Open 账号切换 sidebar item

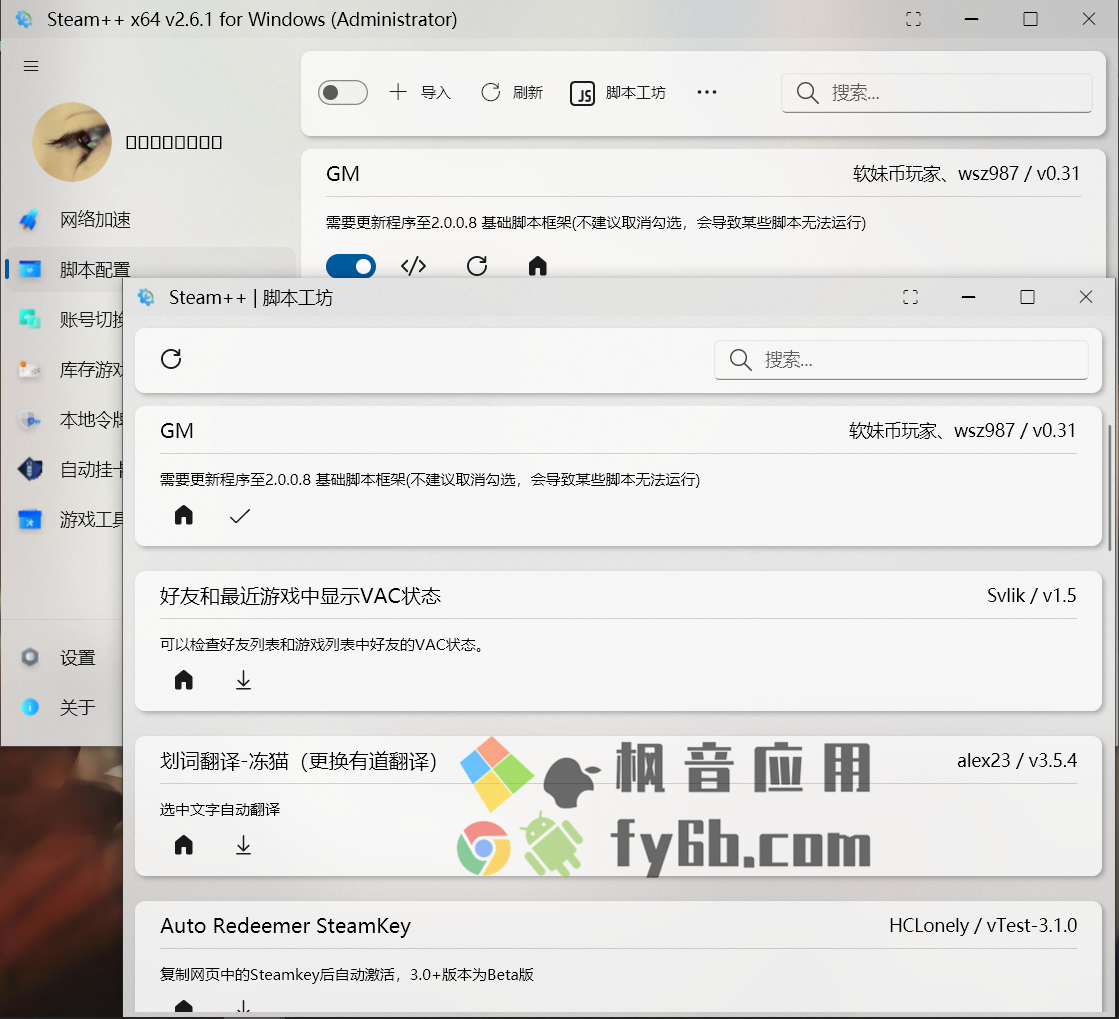(66, 319)
